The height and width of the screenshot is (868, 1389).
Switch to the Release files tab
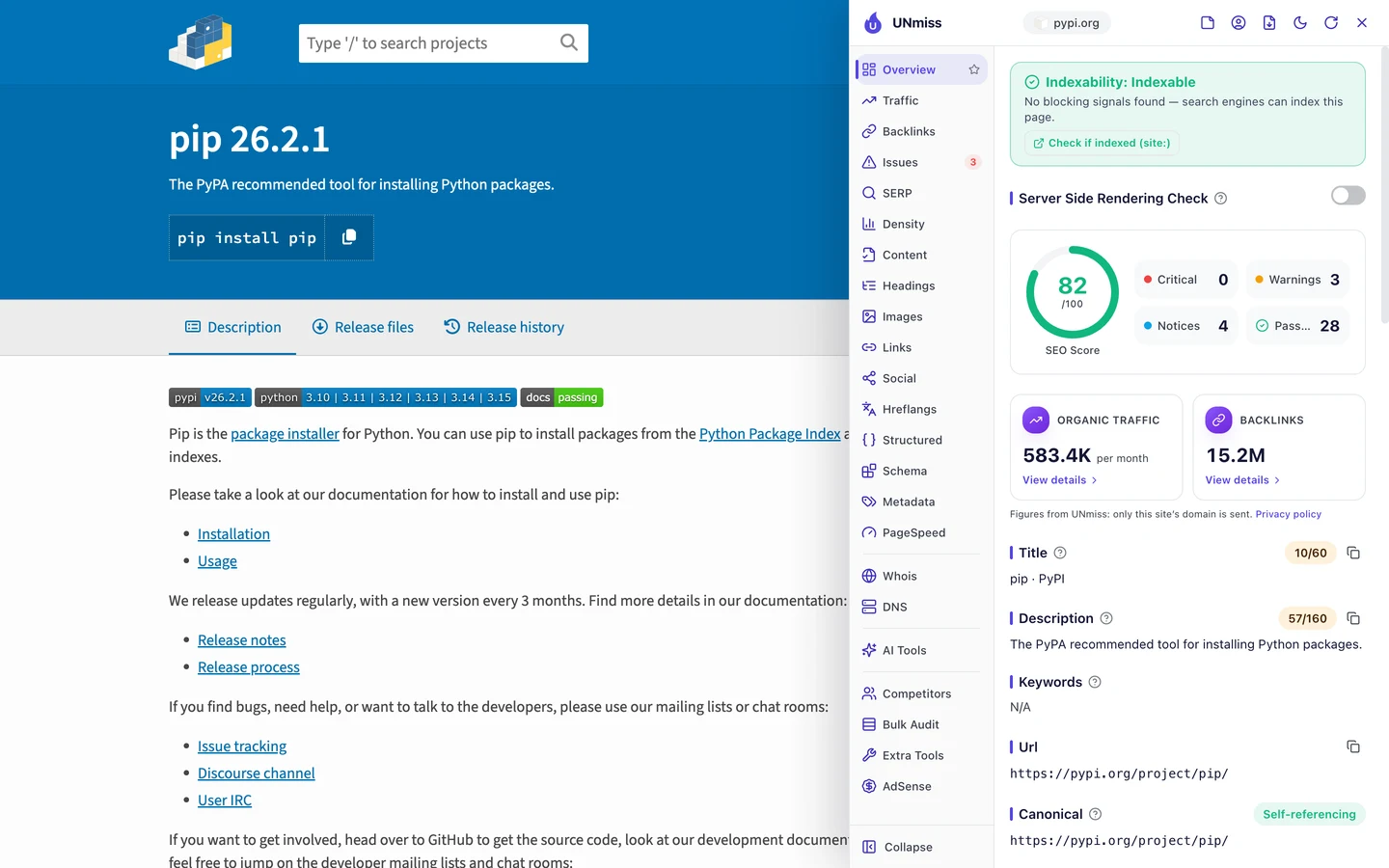tap(363, 327)
